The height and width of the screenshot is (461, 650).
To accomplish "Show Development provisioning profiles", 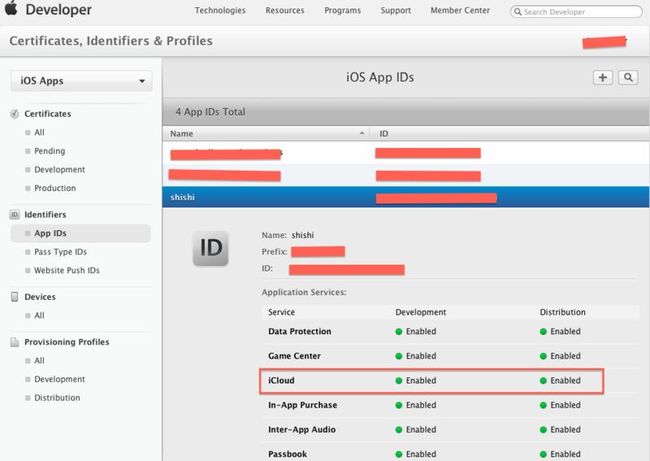I will (x=59, y=379).
